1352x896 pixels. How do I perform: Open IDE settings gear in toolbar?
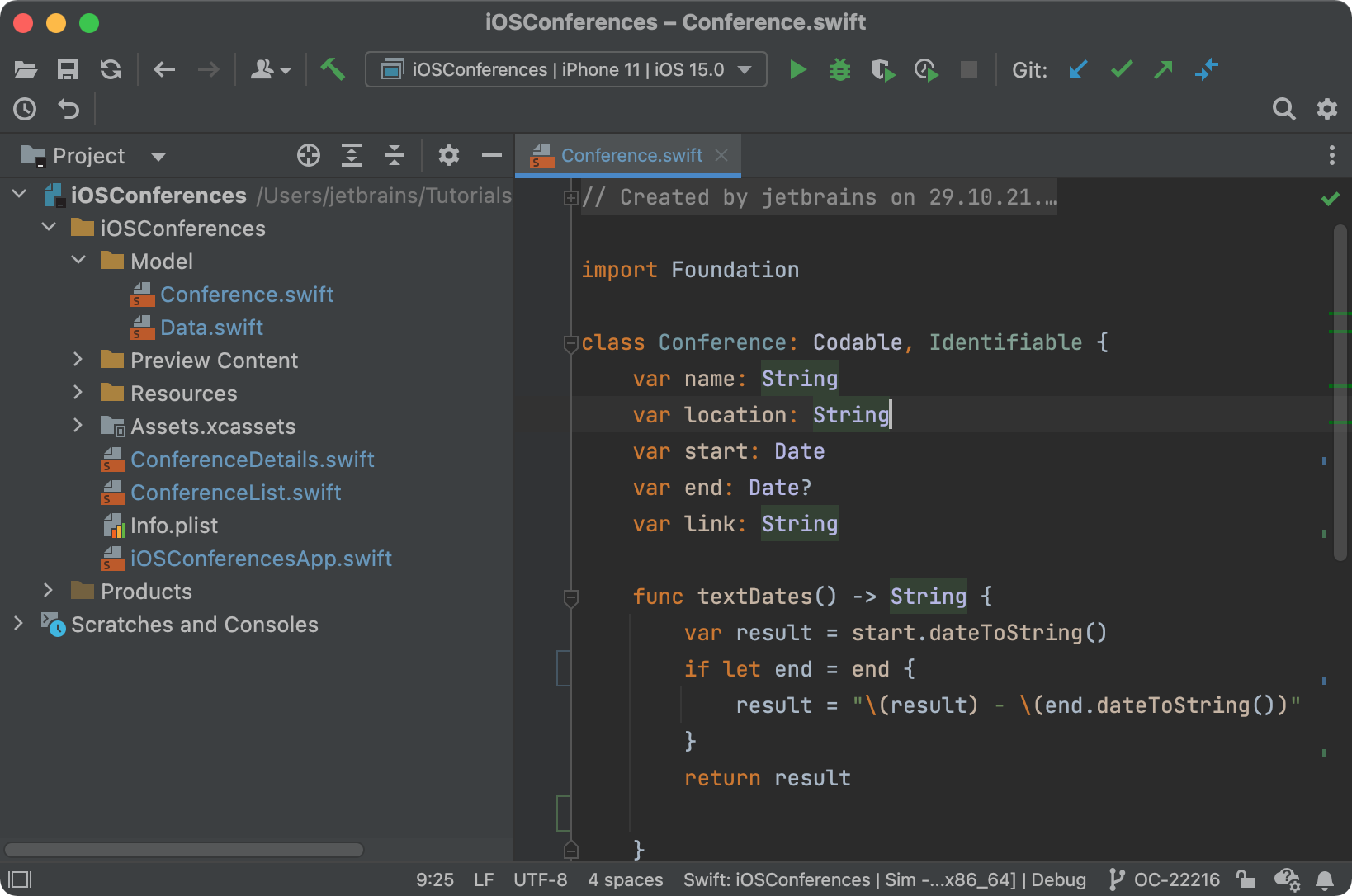tap(1326, 109)
